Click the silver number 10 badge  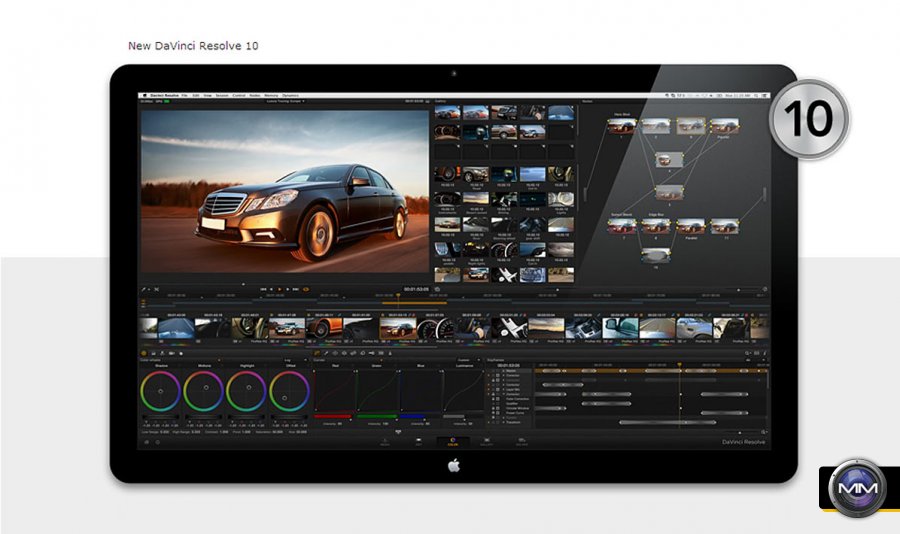[x=808, y=120]
